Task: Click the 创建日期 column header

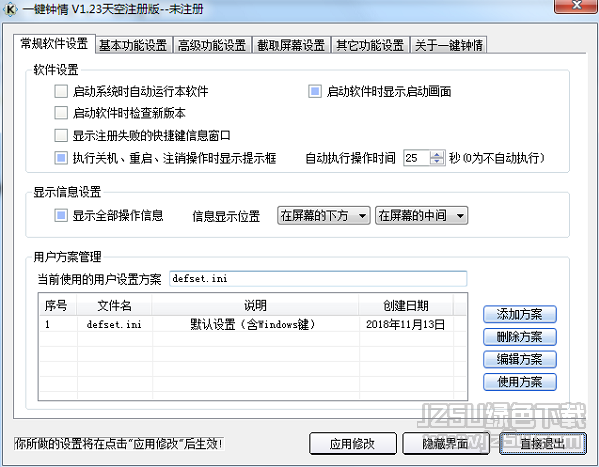Action: (406, 305)
